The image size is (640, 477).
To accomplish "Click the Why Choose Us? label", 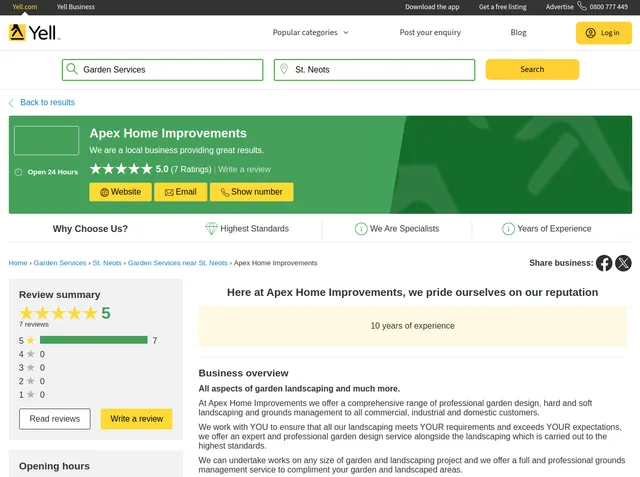I will [x=90, y=229].
